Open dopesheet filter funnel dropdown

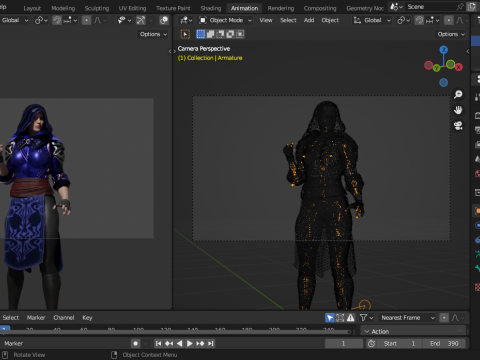click(x=366, y=318)
